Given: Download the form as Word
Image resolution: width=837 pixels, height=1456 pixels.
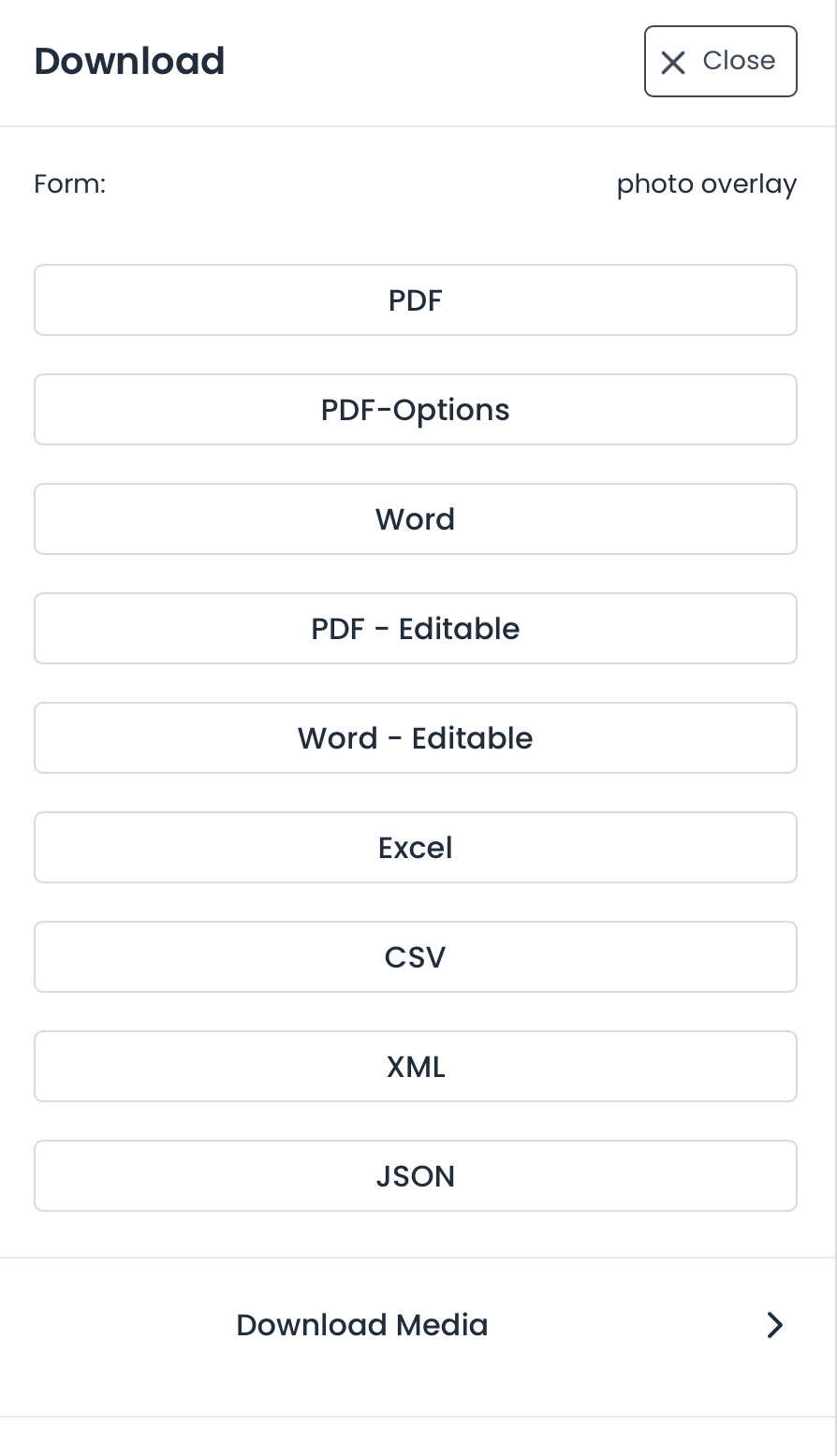Looking at the screenshot, I should coord(416,518).
